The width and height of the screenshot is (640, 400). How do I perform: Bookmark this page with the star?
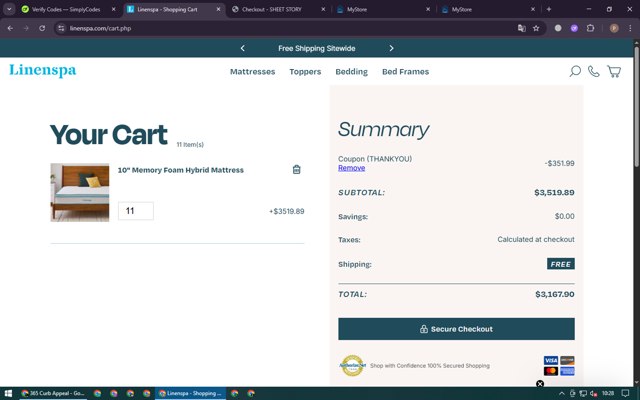click(x=536, y=28)
